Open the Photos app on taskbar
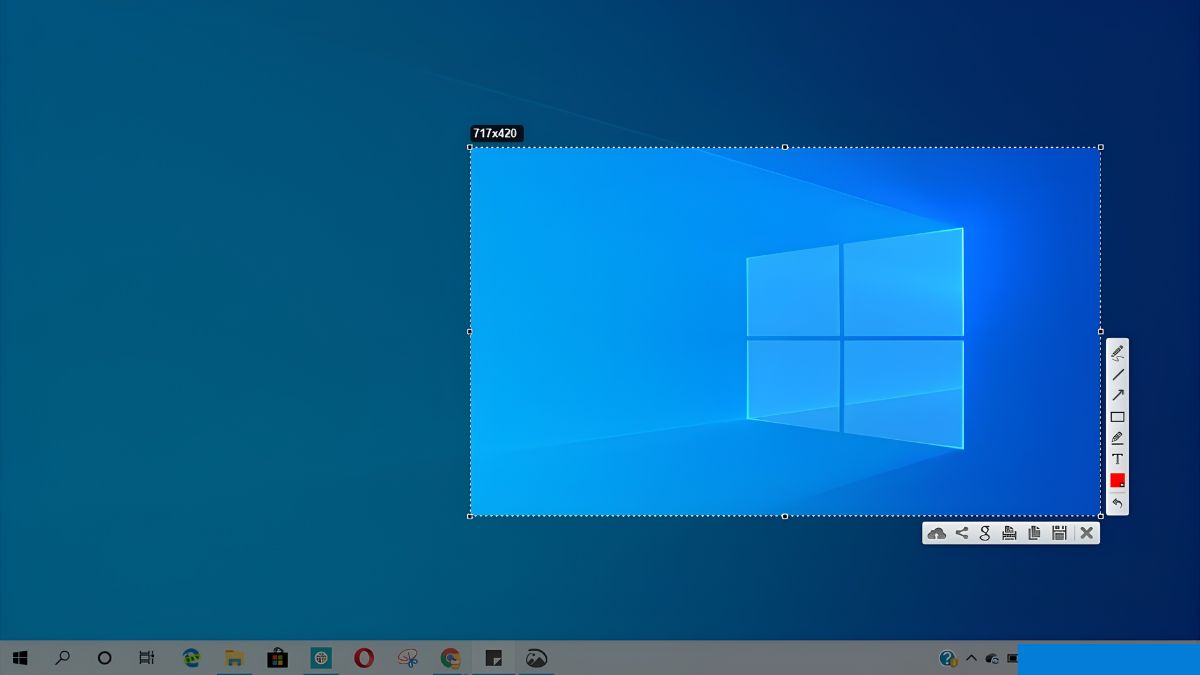 click(x=536, y=658)
